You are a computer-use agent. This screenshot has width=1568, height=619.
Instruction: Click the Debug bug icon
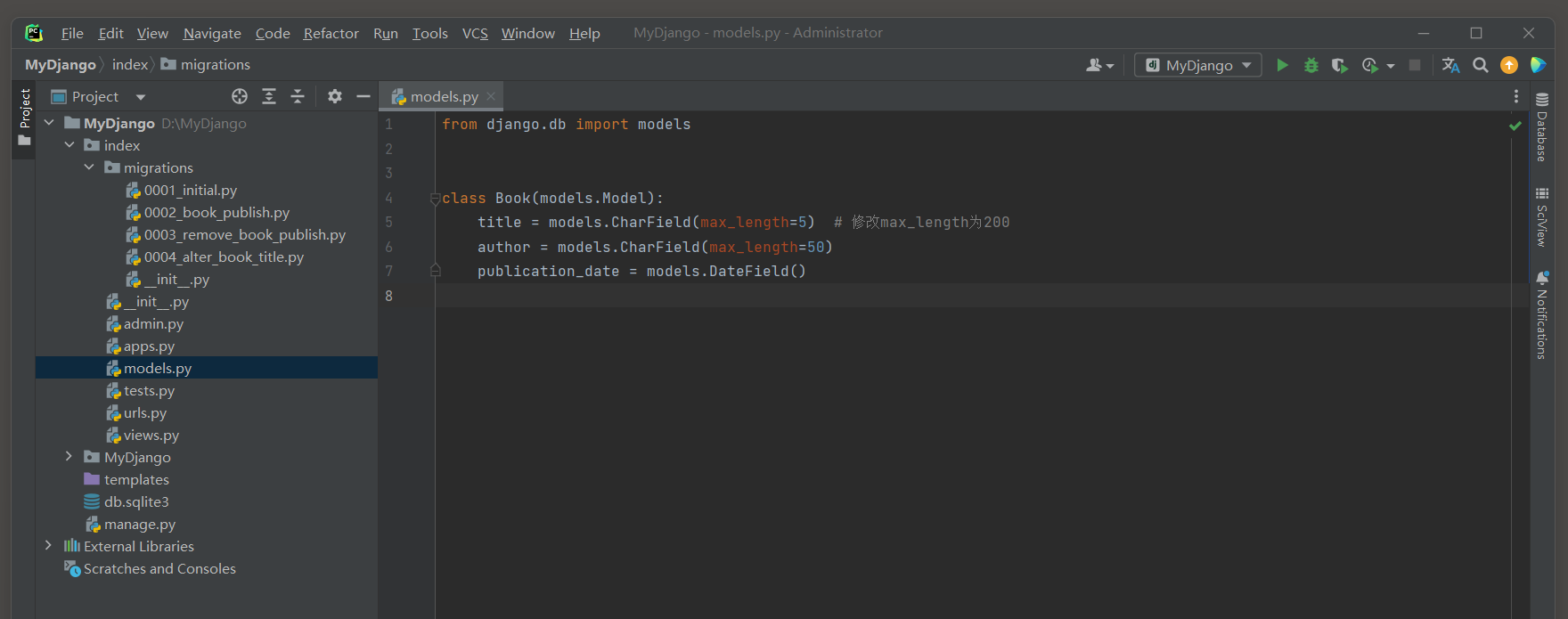click(1311, 65)
